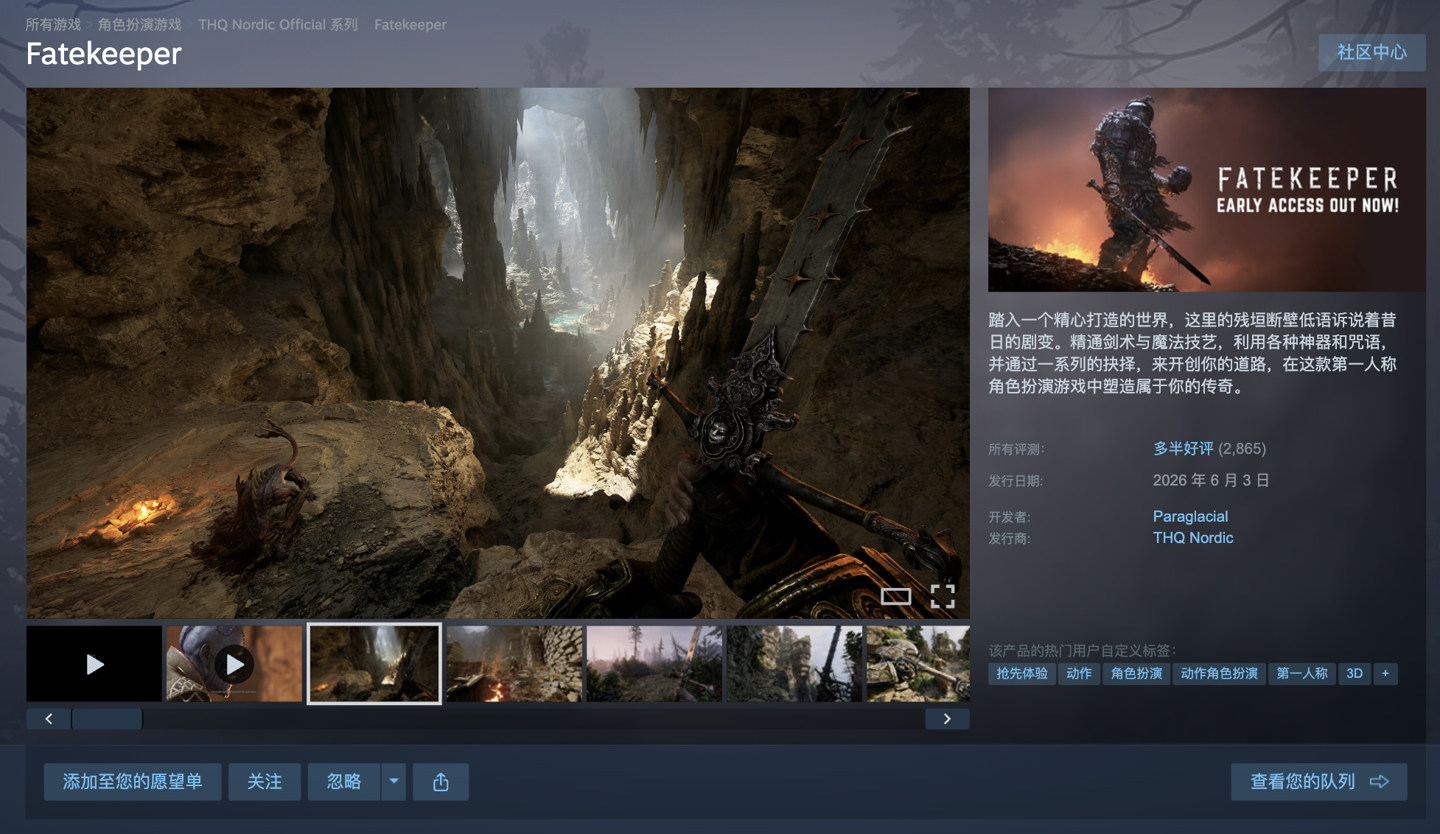
Task: Select the partially visible last thumbnail
Action: (918, 664)
